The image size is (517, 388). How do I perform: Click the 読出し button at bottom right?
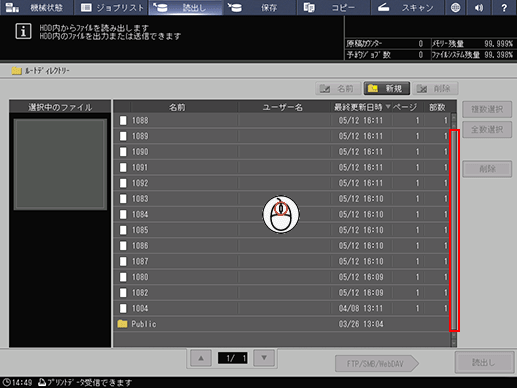[484, 362]
